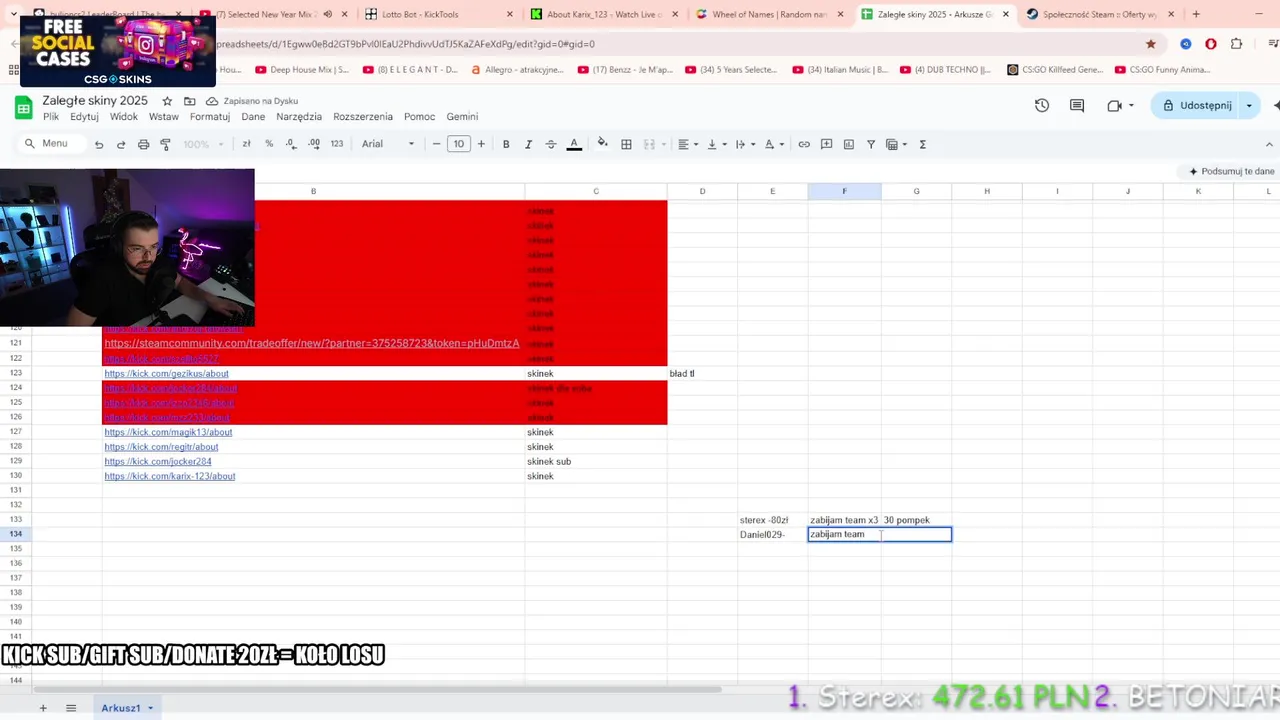Select the cell 'sterex -80zł'
Screen dimensions: 1280x720
click(x=772, y=520)
